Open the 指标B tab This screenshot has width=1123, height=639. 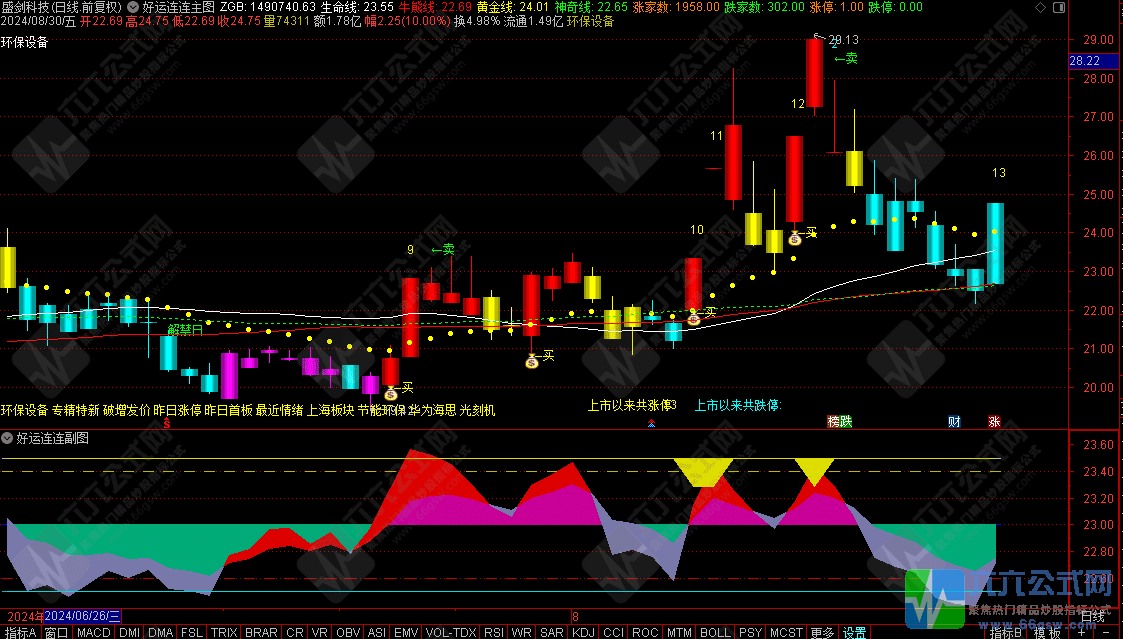(1006, 633)
